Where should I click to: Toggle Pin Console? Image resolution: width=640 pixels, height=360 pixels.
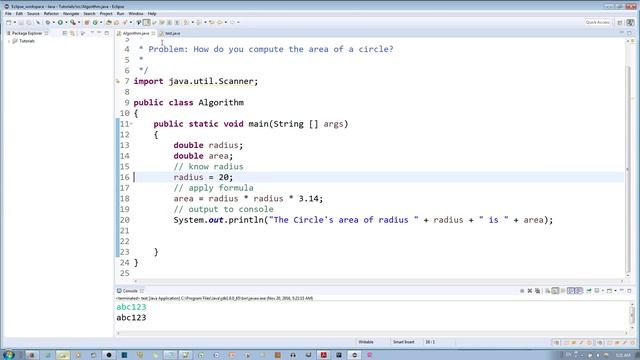click(x=589, y=291)
